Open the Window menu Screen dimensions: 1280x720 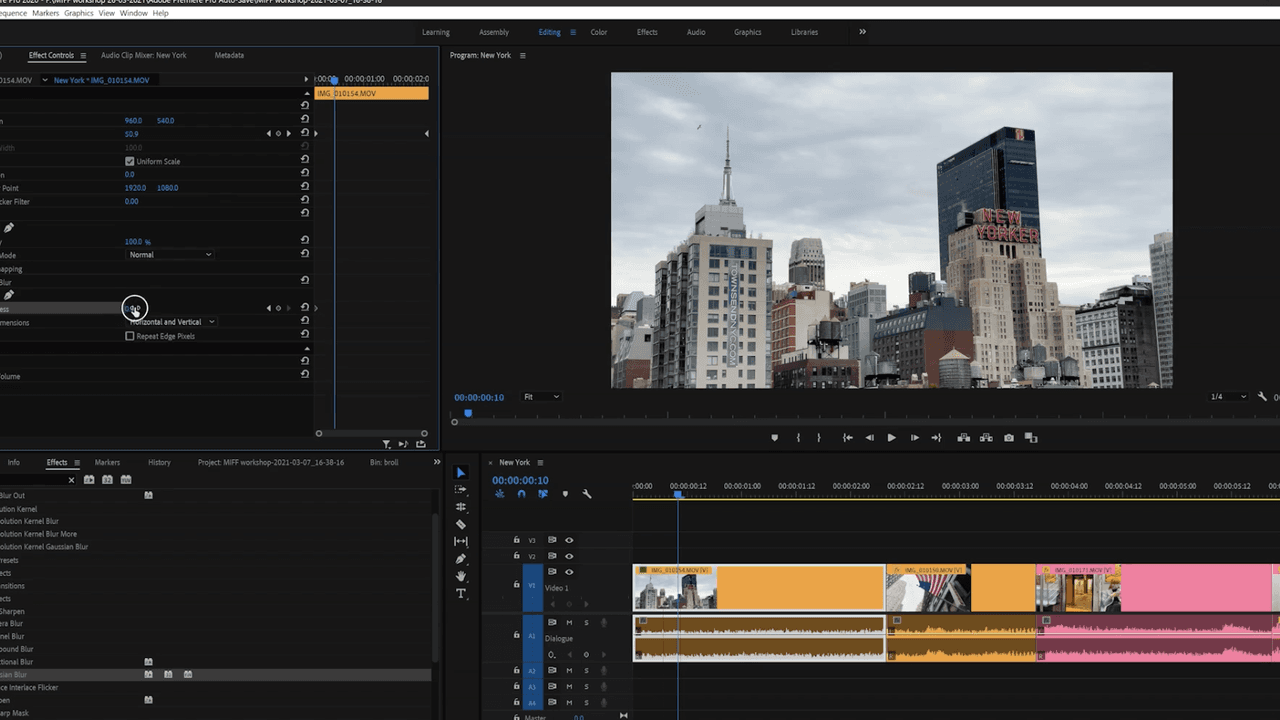pos(133,13)
